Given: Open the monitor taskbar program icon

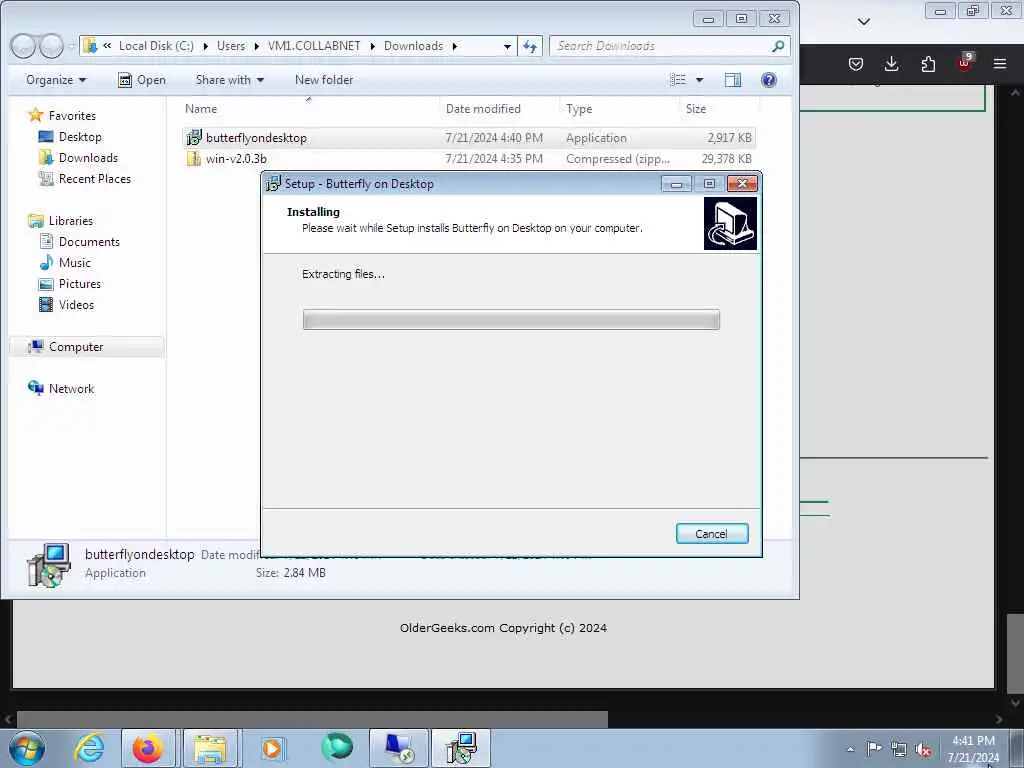Looking at the screenshot, I should (x=398, y=748).
